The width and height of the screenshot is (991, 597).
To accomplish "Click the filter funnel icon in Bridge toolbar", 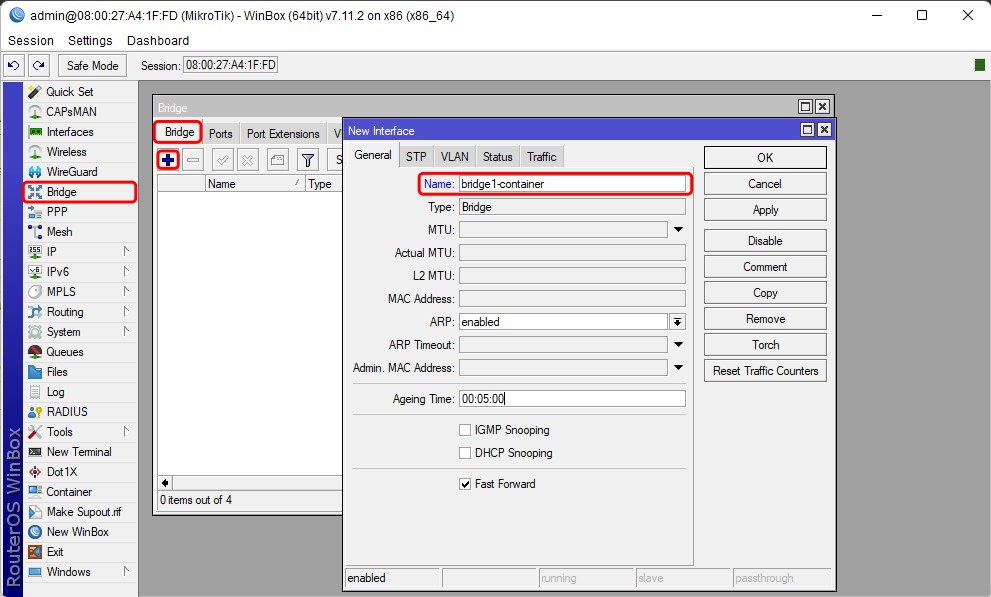I will (x=308, y=160).
